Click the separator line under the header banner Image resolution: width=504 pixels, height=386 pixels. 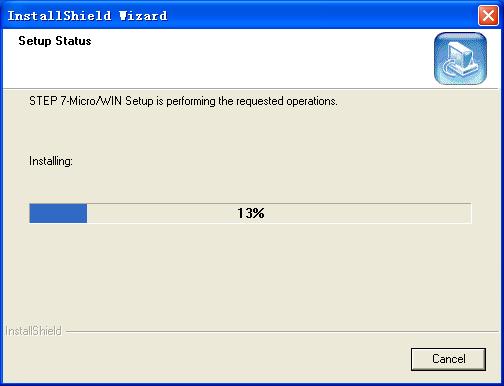(252, 89)
